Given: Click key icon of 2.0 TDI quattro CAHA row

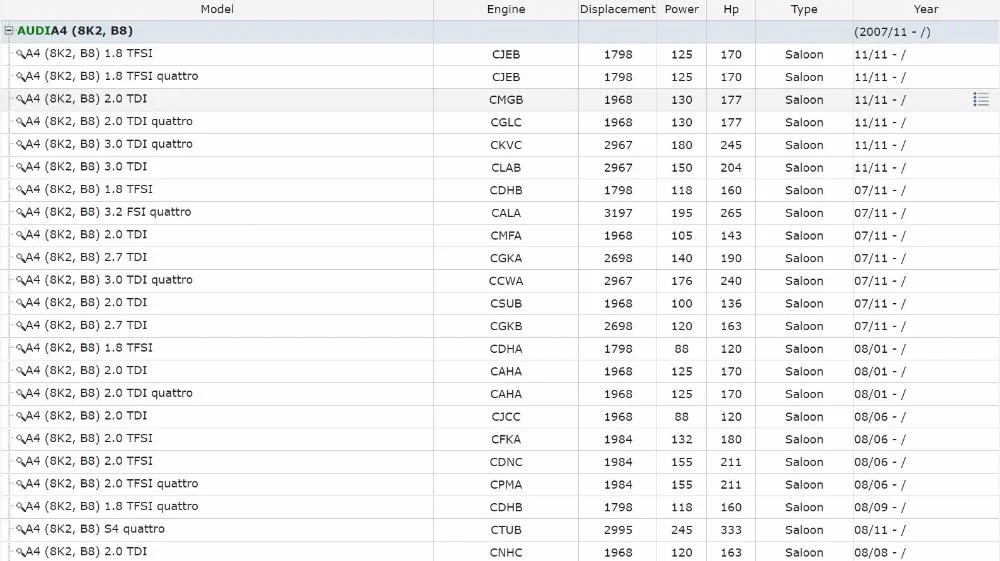Looking at the screenshot, I should (20, 394).
